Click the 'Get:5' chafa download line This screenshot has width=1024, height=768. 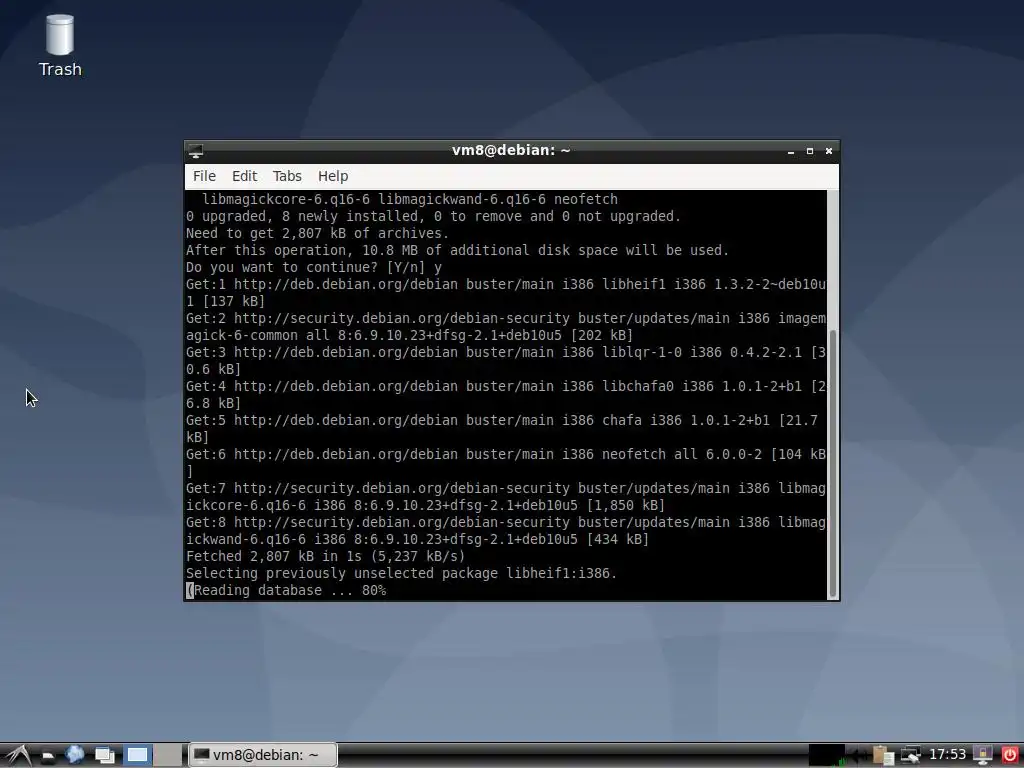(x=502, y=421)
